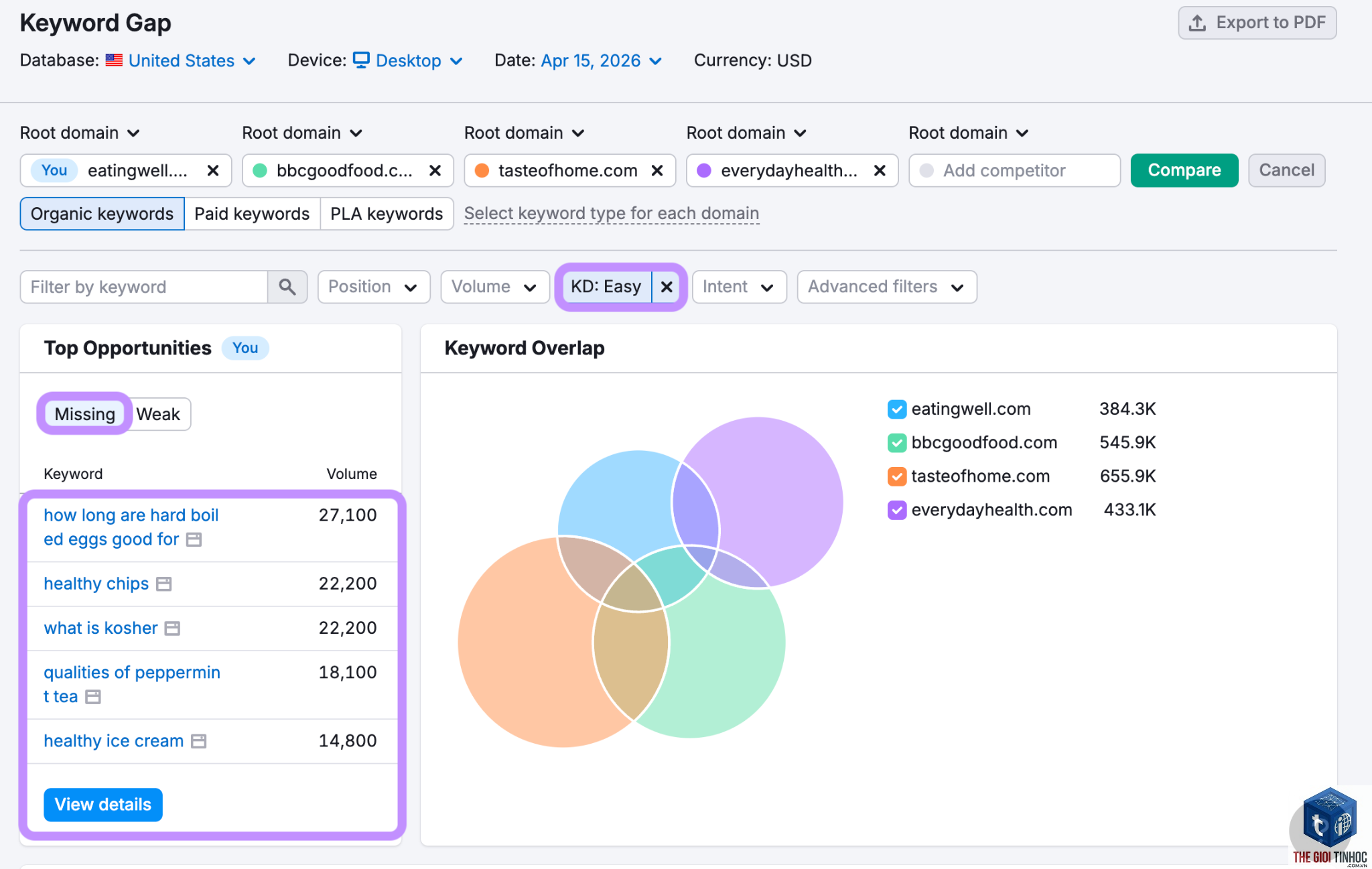Open SERP icon for hard boiled eggs keyword

[x=194, y=539]
